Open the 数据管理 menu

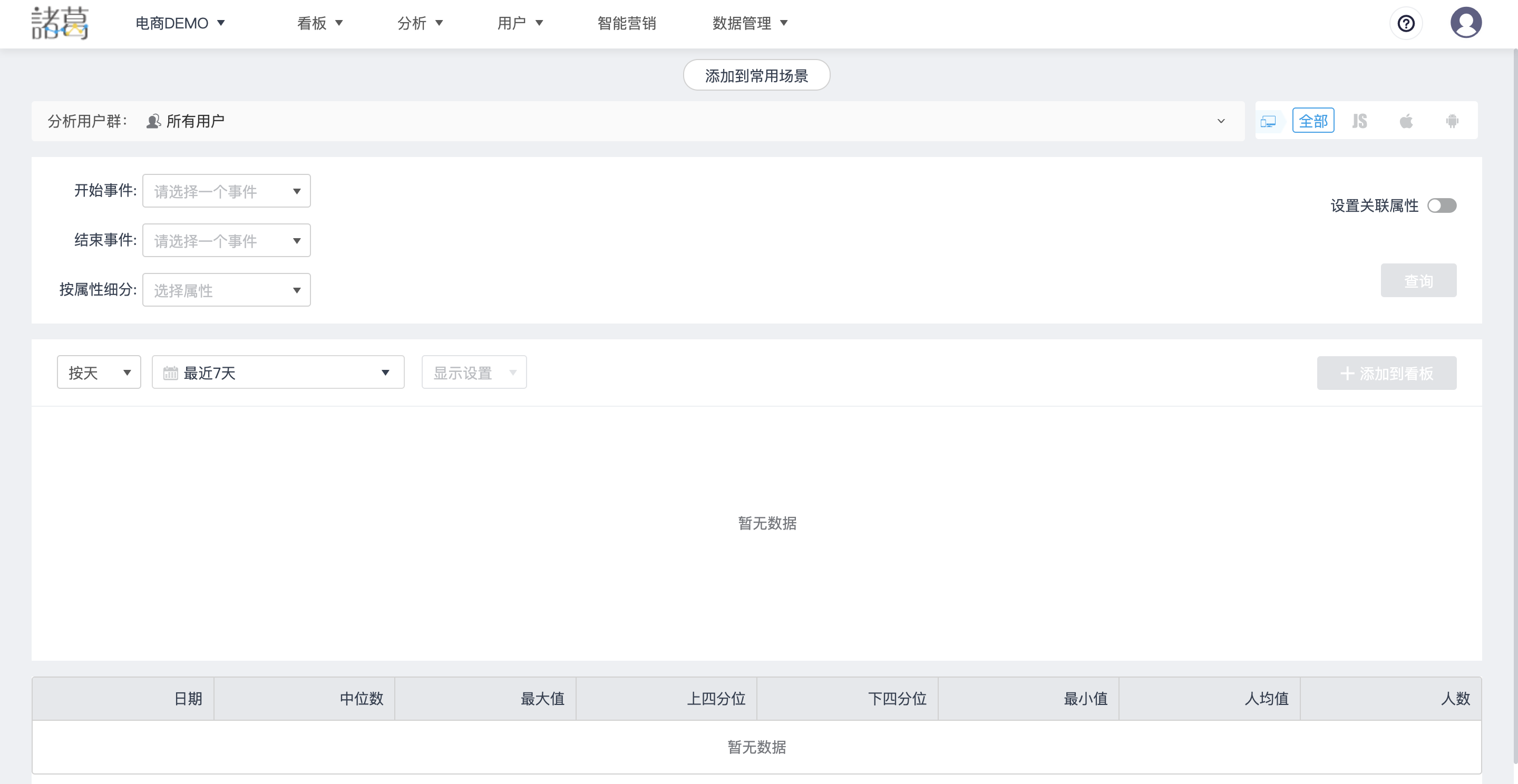click(x=750, y=24)
